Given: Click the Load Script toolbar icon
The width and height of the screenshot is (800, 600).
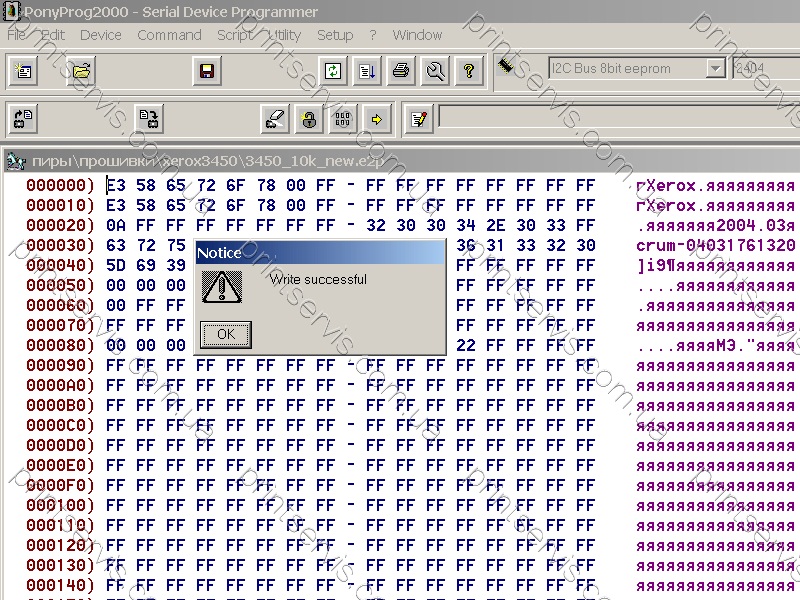Looking at the screenshot, I should tap(367, 70).
